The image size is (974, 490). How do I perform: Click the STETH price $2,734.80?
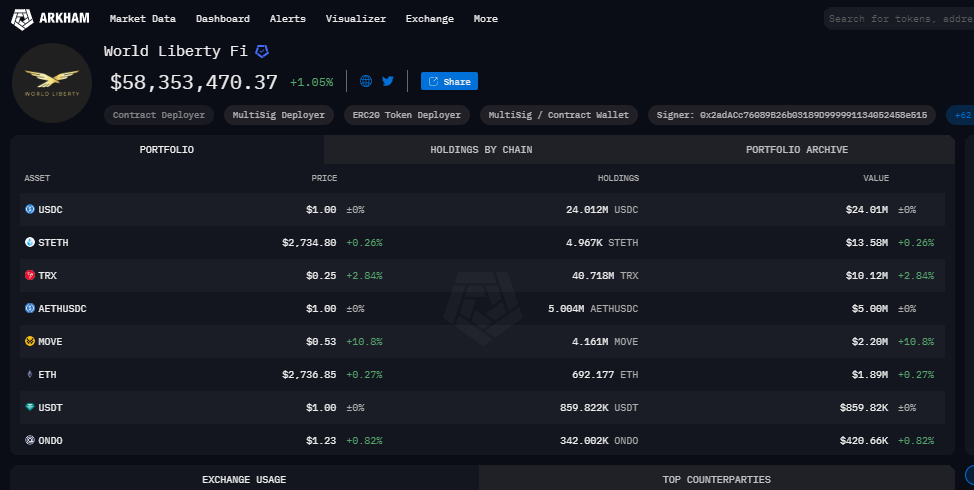pos(309,243)
